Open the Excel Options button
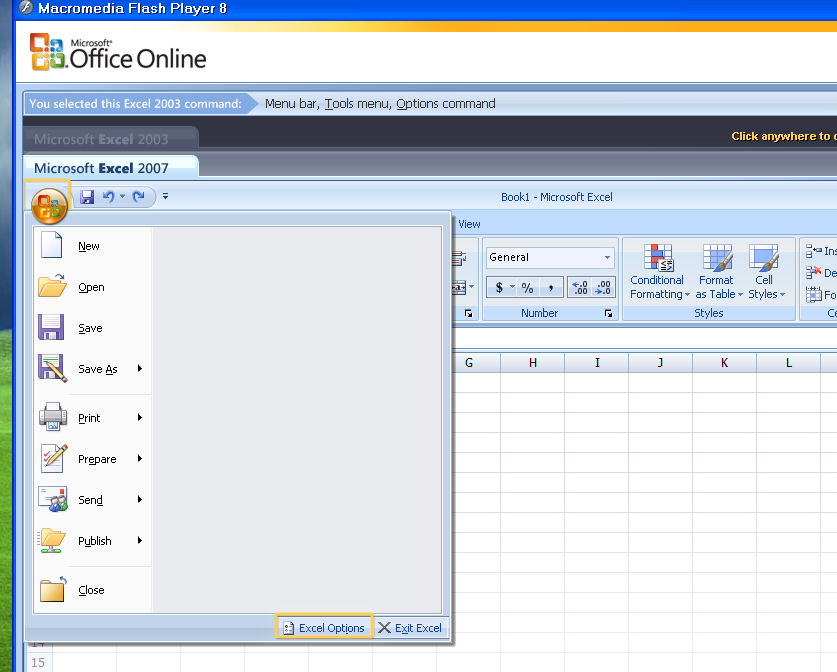Viewport: 837px width, 672px height. tap(324, 628)
